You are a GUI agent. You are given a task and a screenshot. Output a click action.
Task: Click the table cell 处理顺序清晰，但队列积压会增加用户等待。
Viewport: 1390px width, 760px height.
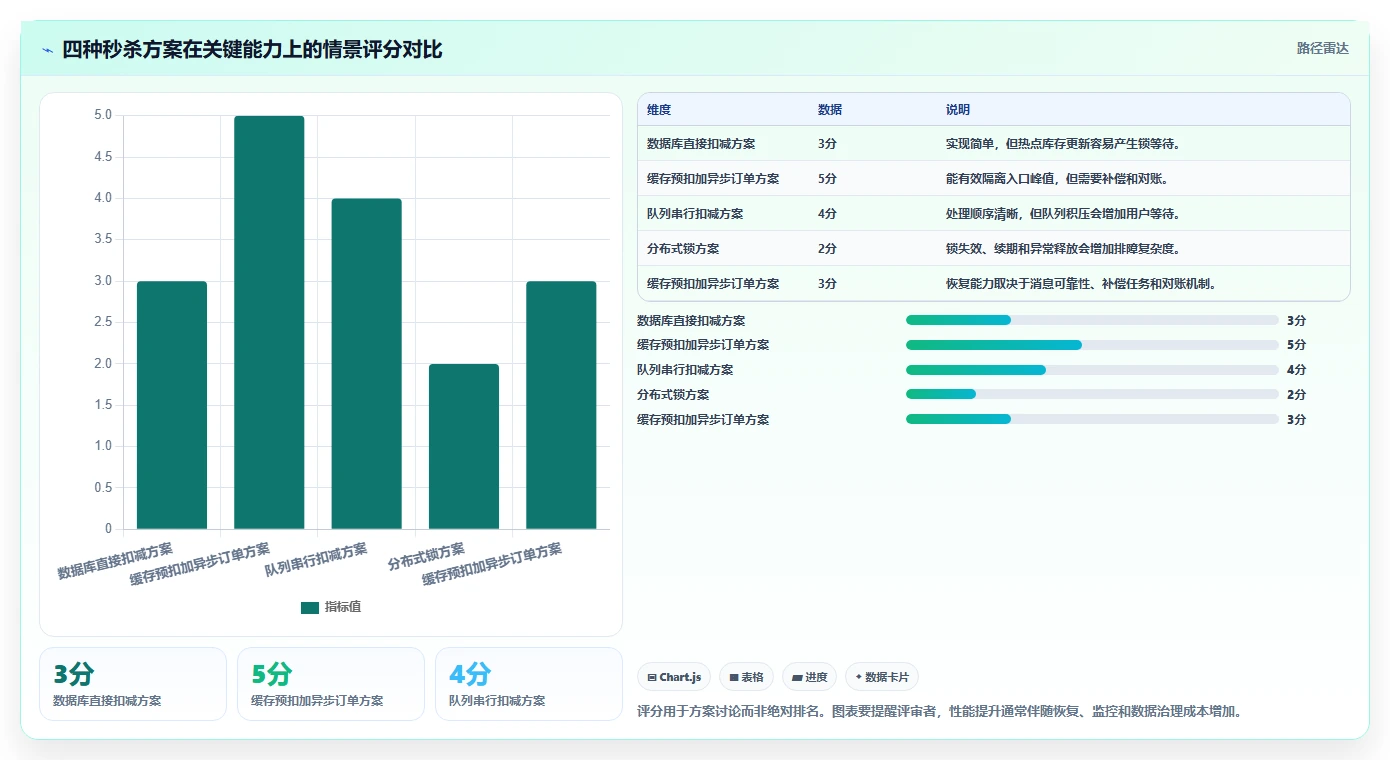point(1065,214)
